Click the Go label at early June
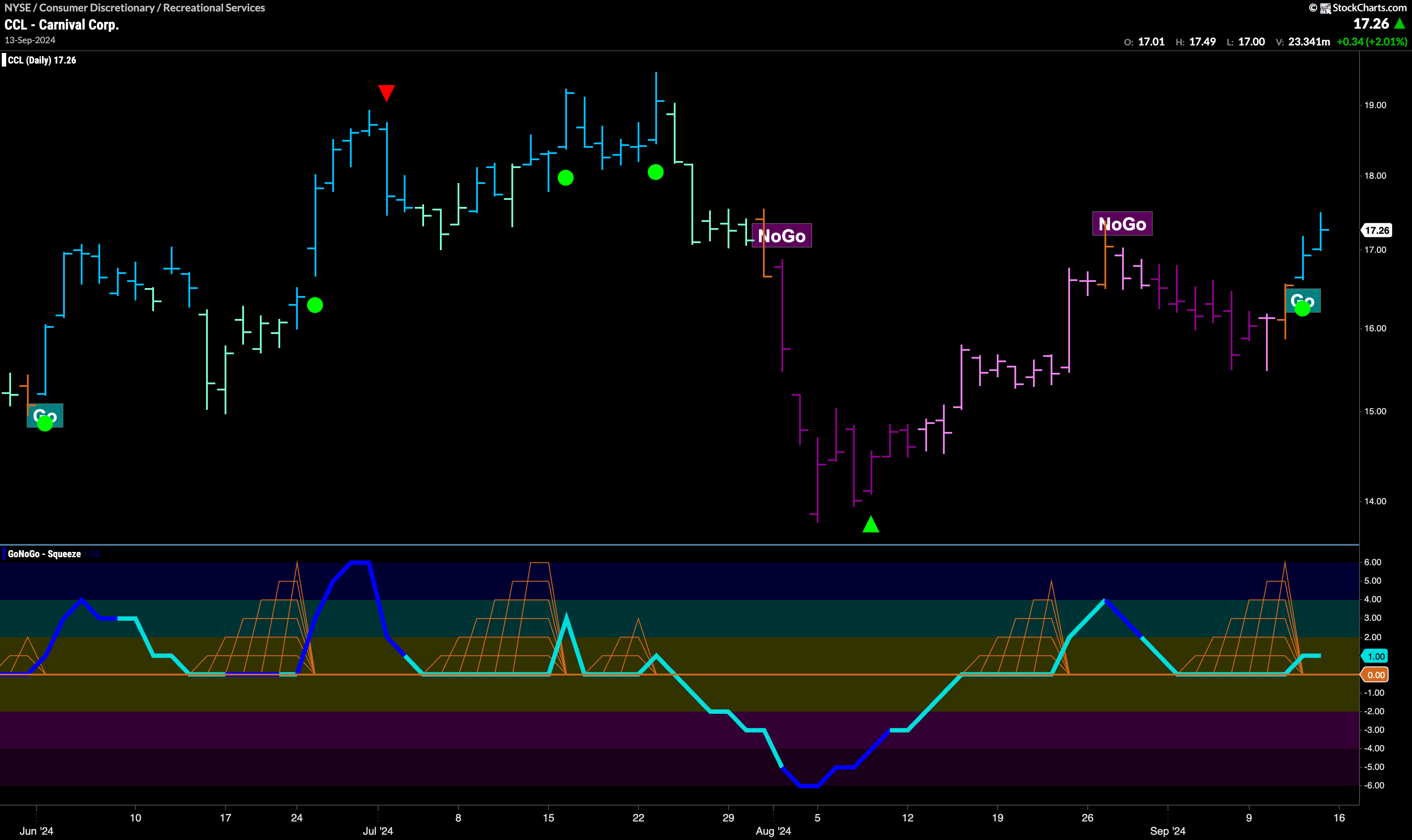 45,416
